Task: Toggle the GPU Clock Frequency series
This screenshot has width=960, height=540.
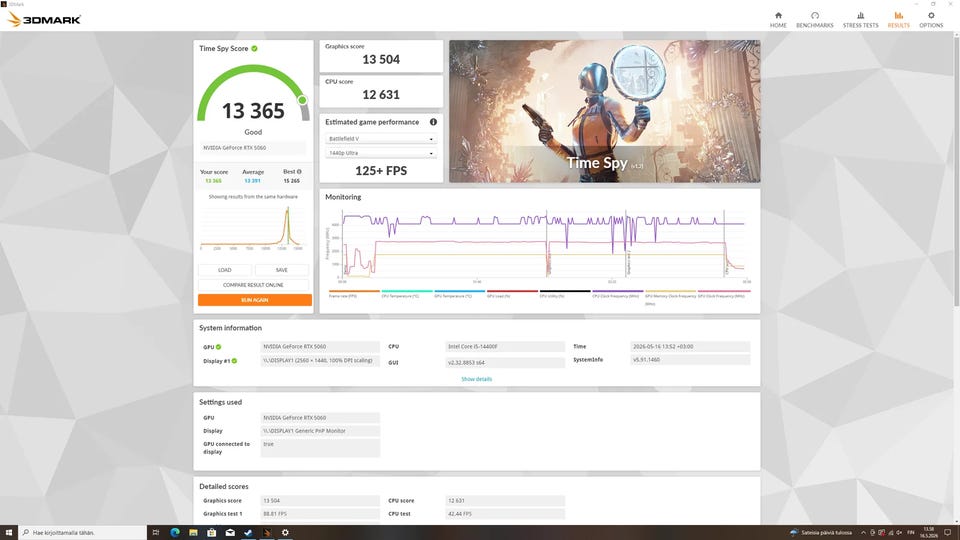Action: 724,294
